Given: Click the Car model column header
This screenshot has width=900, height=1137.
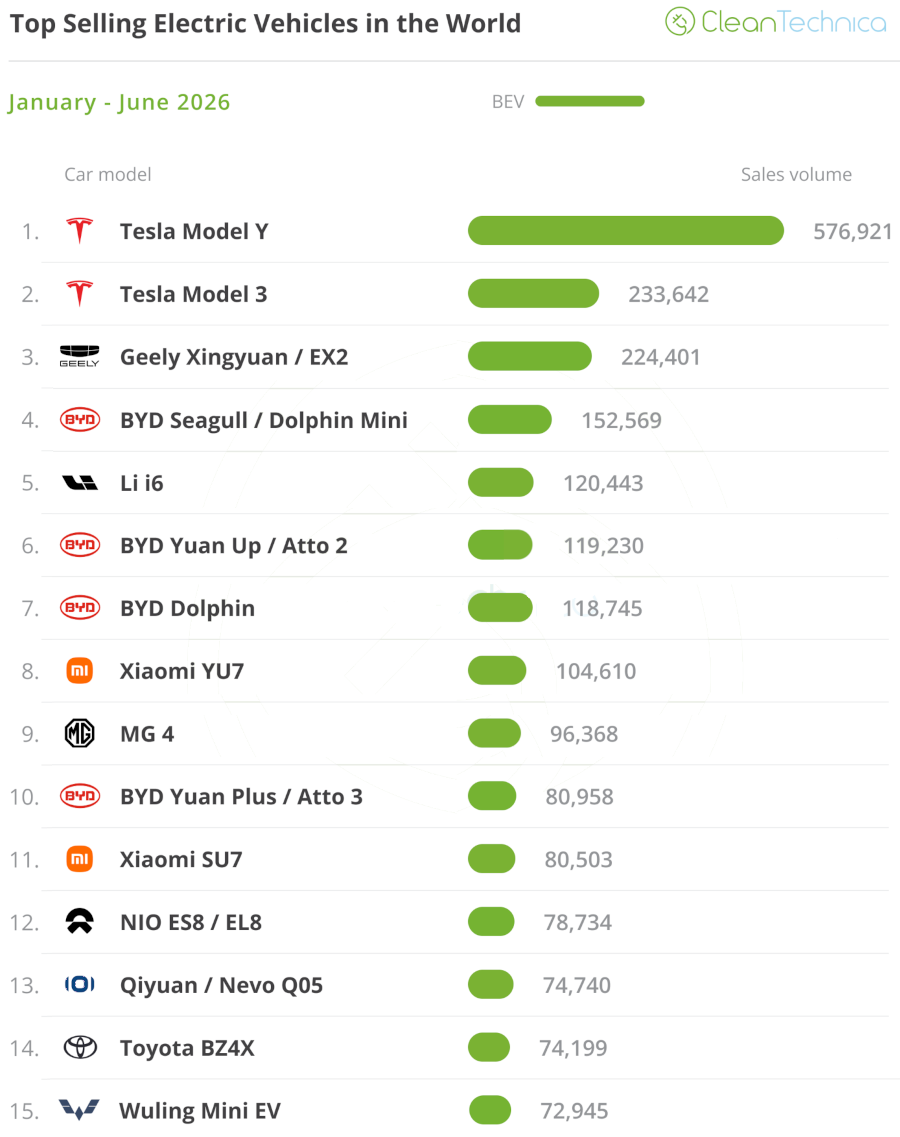Looking at the screenshot, I should click(x=107, y=175).
